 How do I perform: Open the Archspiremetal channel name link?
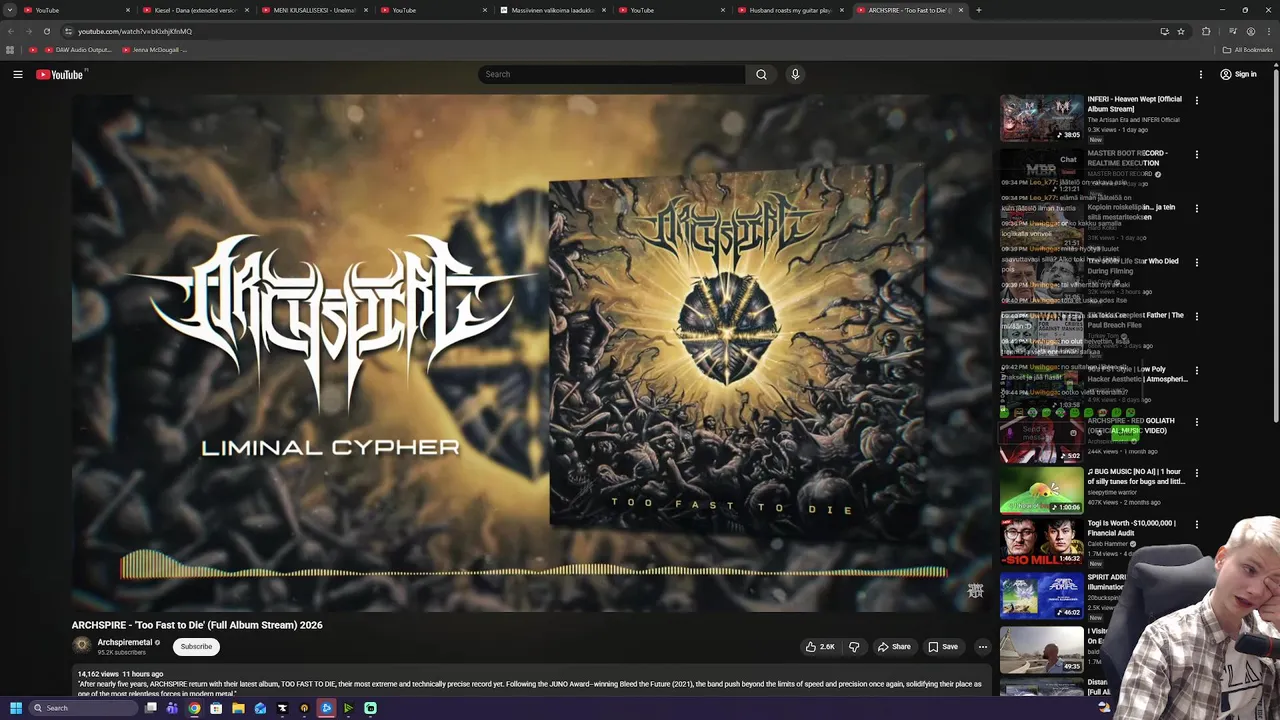125,642
